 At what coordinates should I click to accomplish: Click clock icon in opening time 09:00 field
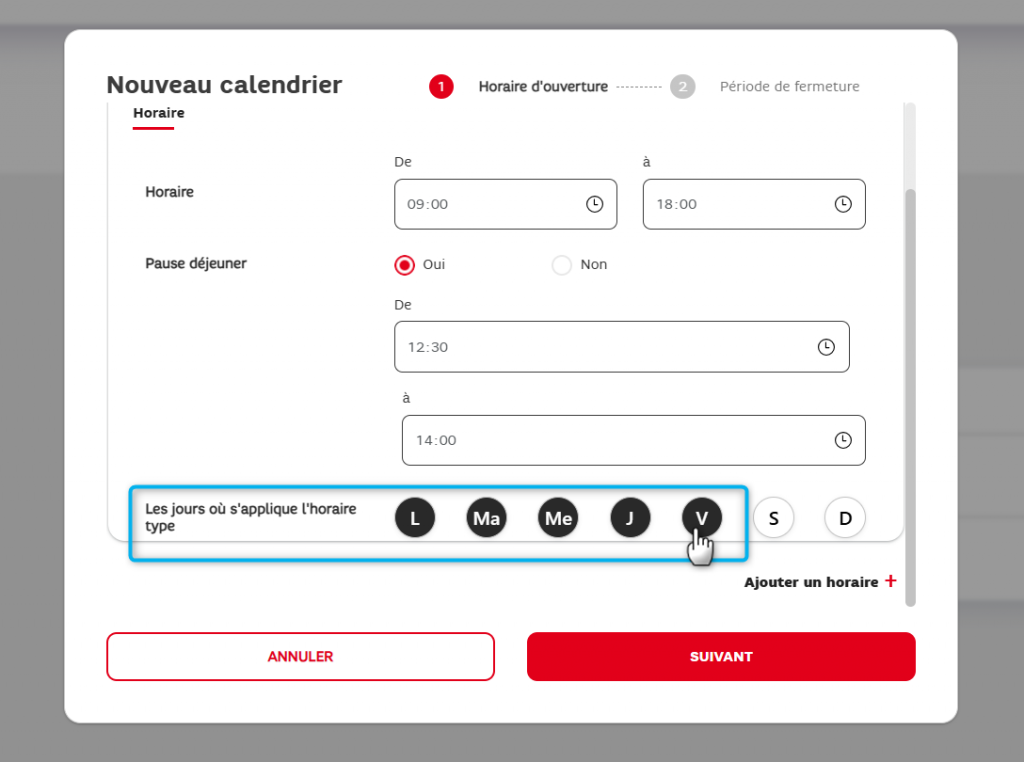pyautogui.click(x=594, y=204)
